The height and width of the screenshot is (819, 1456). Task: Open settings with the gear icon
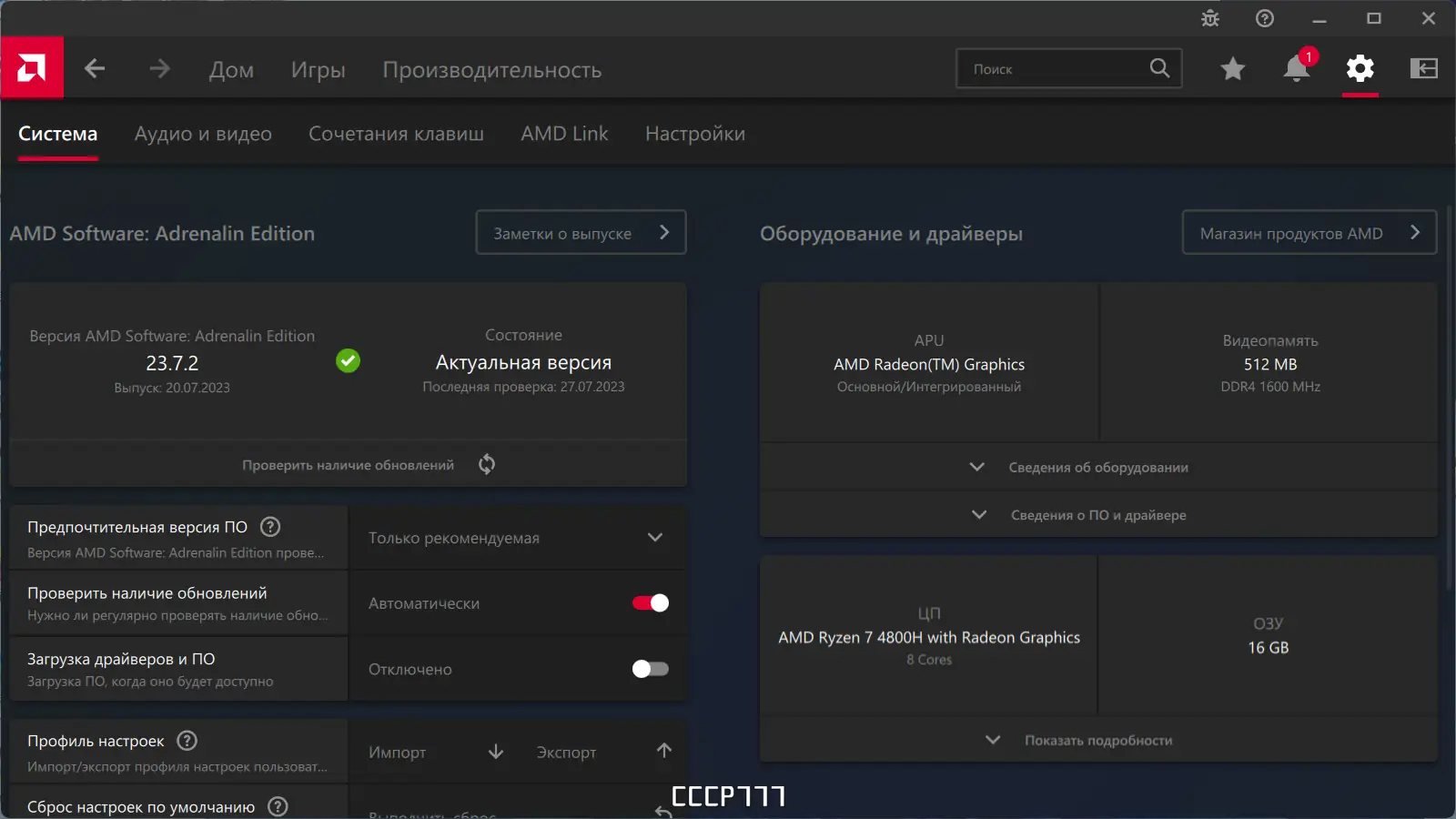(x=1360, y=68)
